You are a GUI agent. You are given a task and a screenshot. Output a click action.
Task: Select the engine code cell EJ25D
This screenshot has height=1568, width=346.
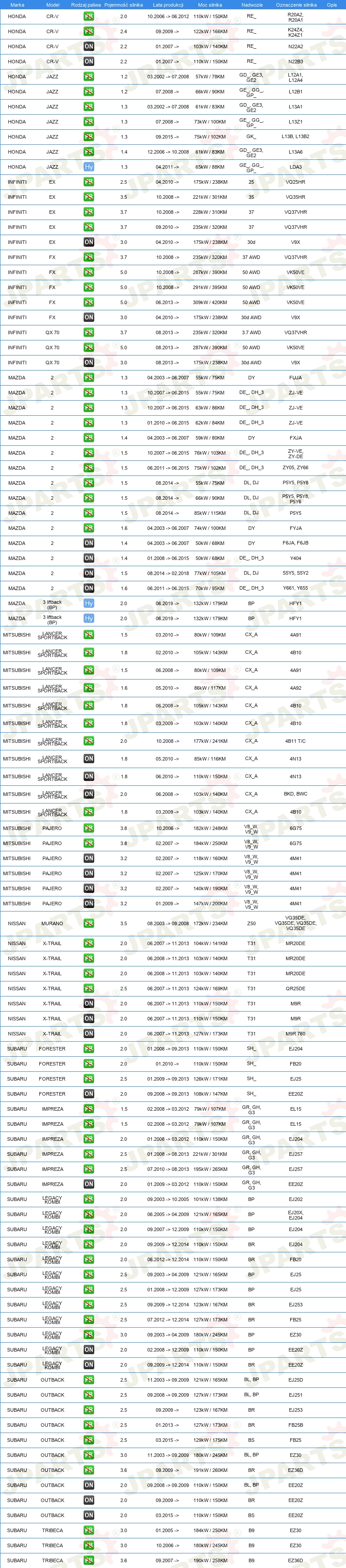[x=296, y=1380]
